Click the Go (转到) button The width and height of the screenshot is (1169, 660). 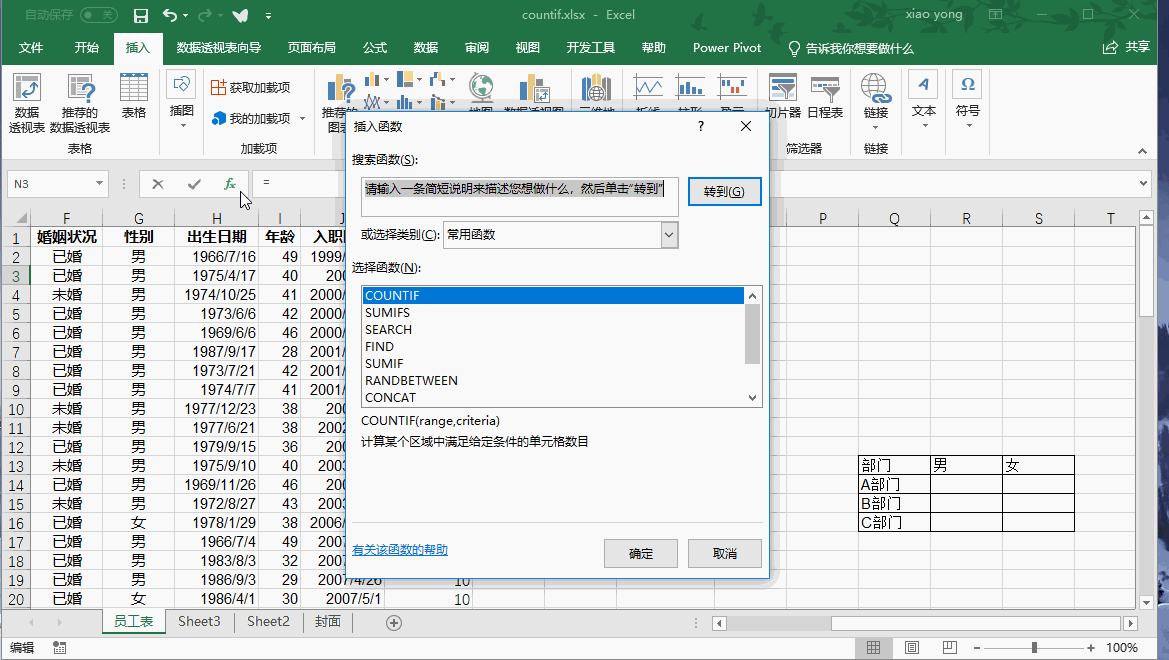(x=724, y=192)
